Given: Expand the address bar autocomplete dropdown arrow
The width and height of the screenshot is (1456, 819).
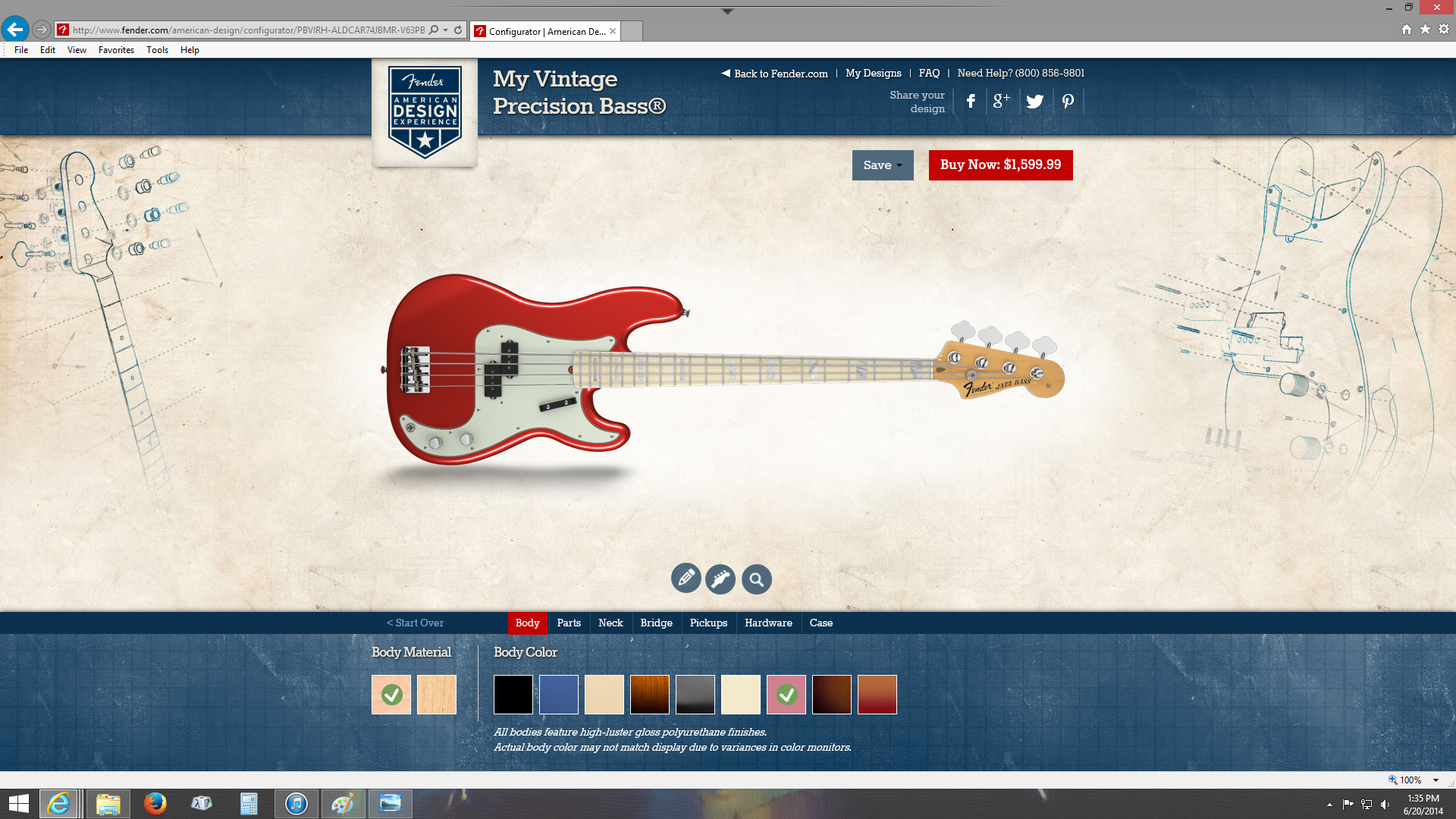Looking at the screenshot, I should tap(446, 30).
